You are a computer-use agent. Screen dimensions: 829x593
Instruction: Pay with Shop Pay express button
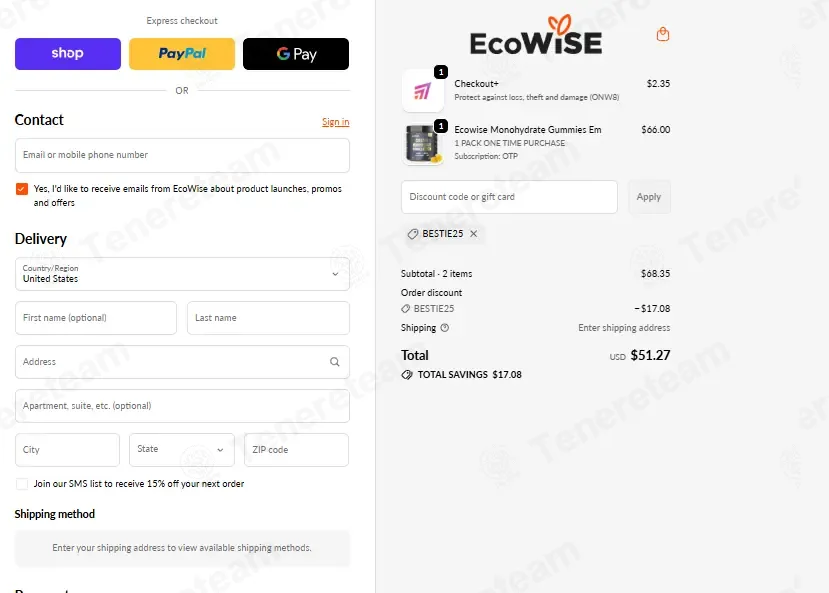pos(68,53)
